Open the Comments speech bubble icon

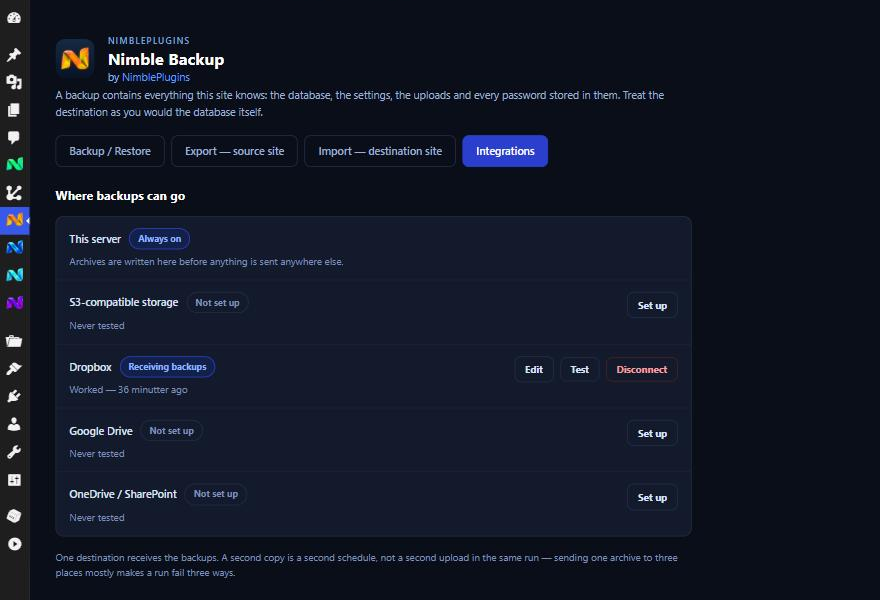(14, 138)
